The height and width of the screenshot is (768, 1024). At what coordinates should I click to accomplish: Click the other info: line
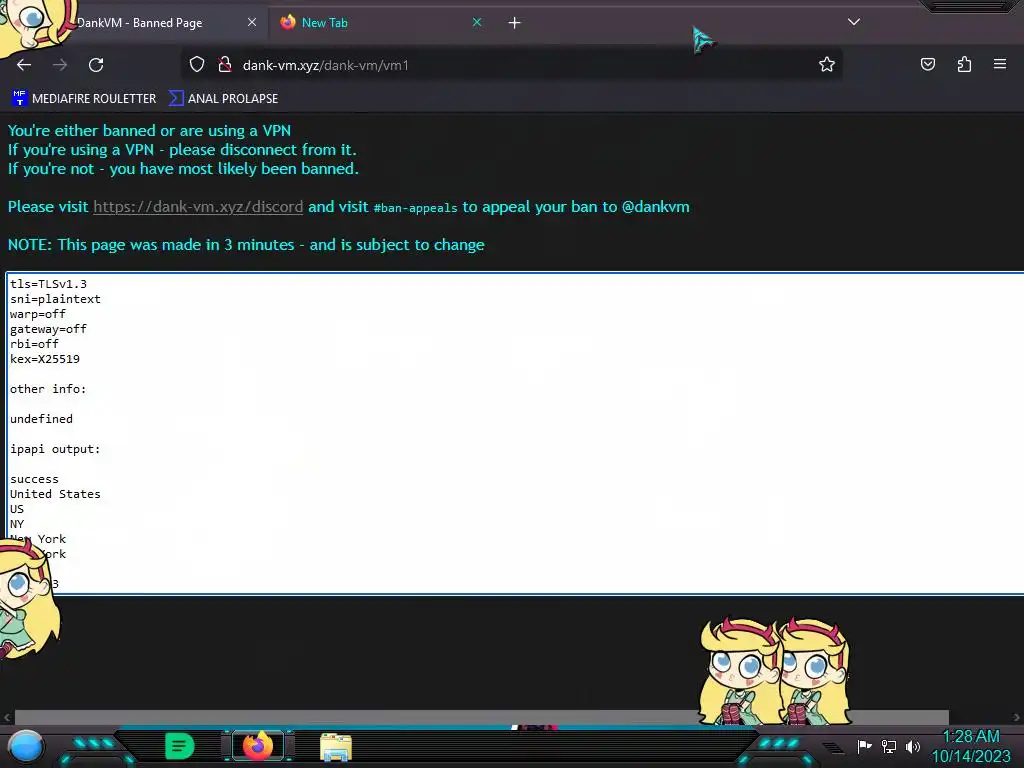(x=48, y=389)
